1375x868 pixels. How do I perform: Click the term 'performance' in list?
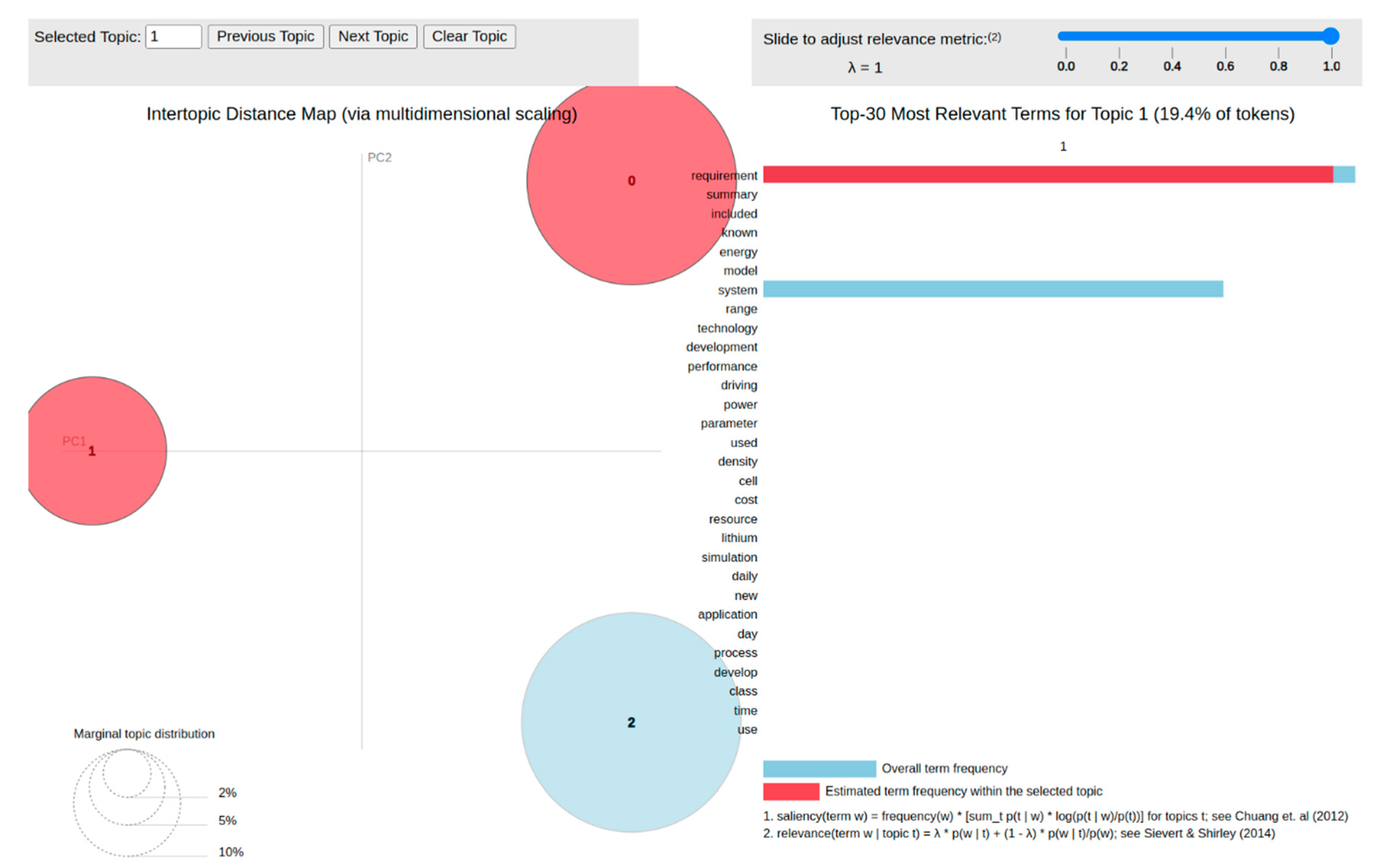[x=722, y=366]
